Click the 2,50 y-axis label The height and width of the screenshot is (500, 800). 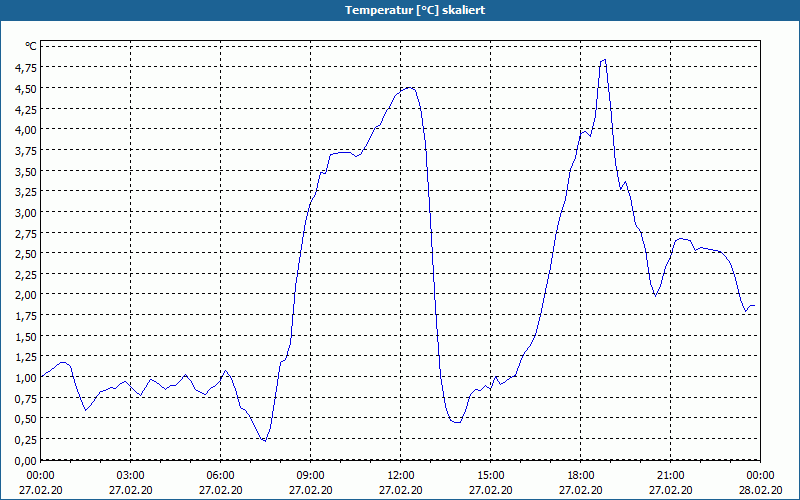28,254
